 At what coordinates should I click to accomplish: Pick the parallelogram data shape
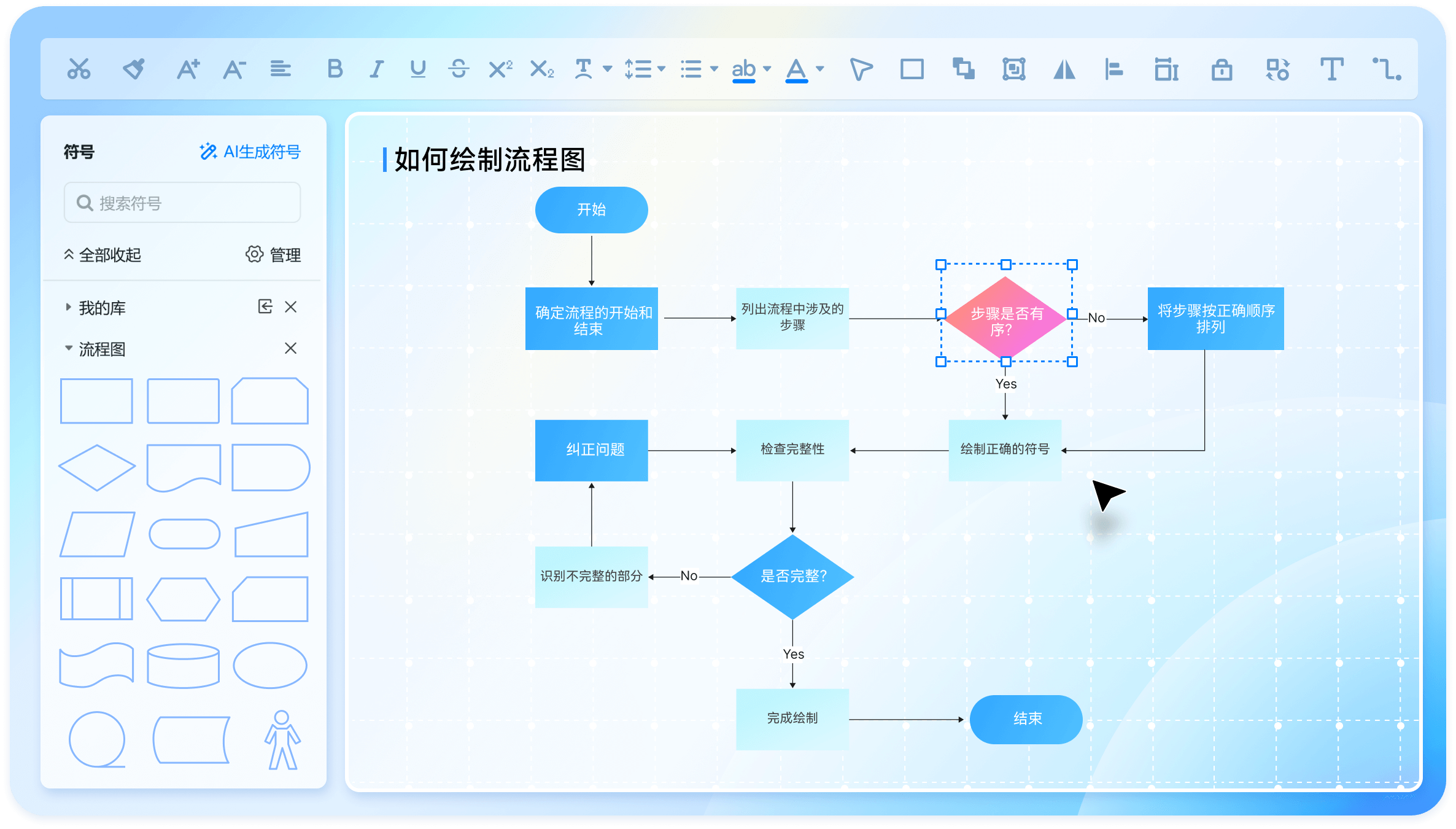[97, 534]
